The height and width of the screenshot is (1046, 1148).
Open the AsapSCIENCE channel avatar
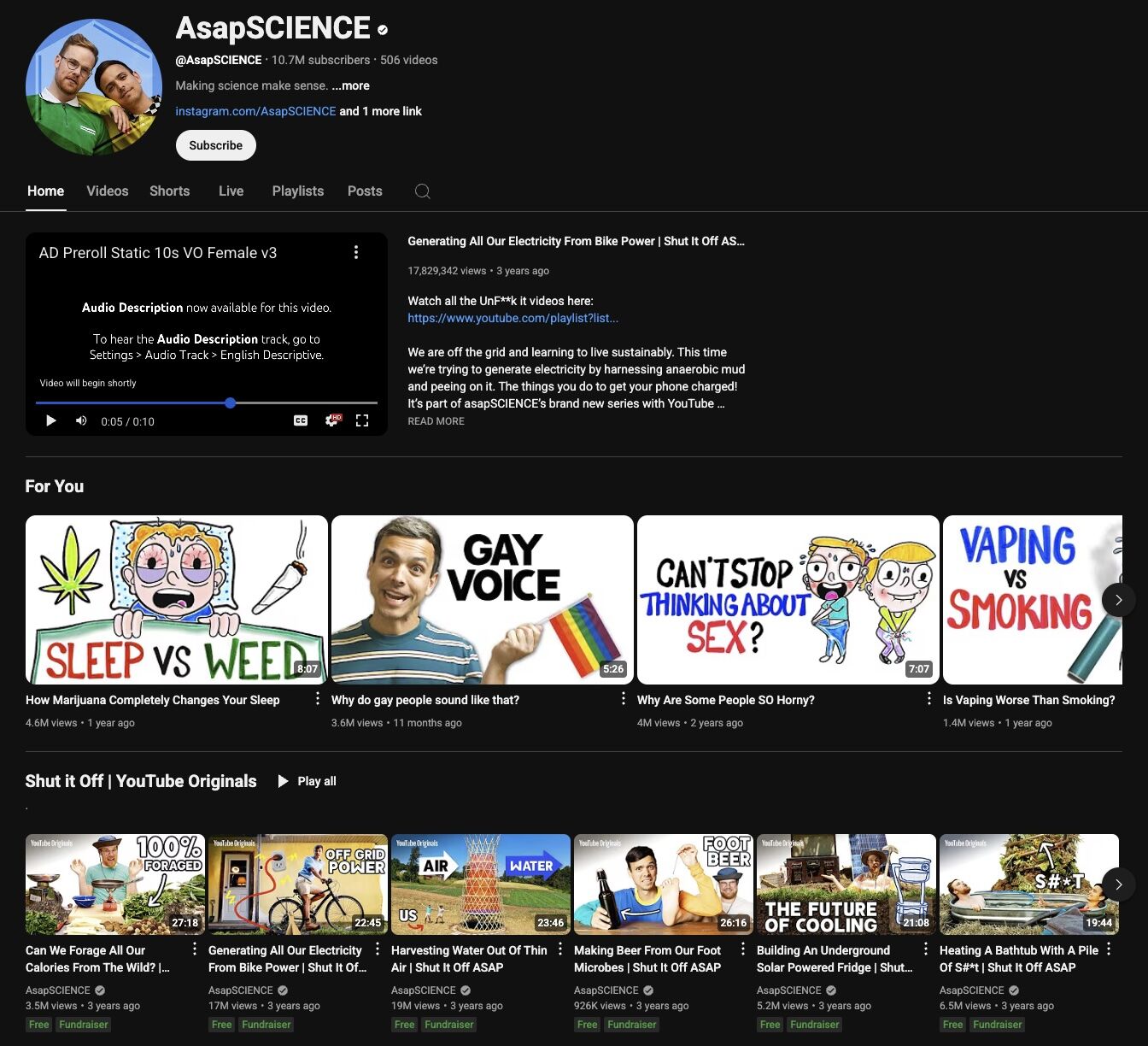pos(94,87)
